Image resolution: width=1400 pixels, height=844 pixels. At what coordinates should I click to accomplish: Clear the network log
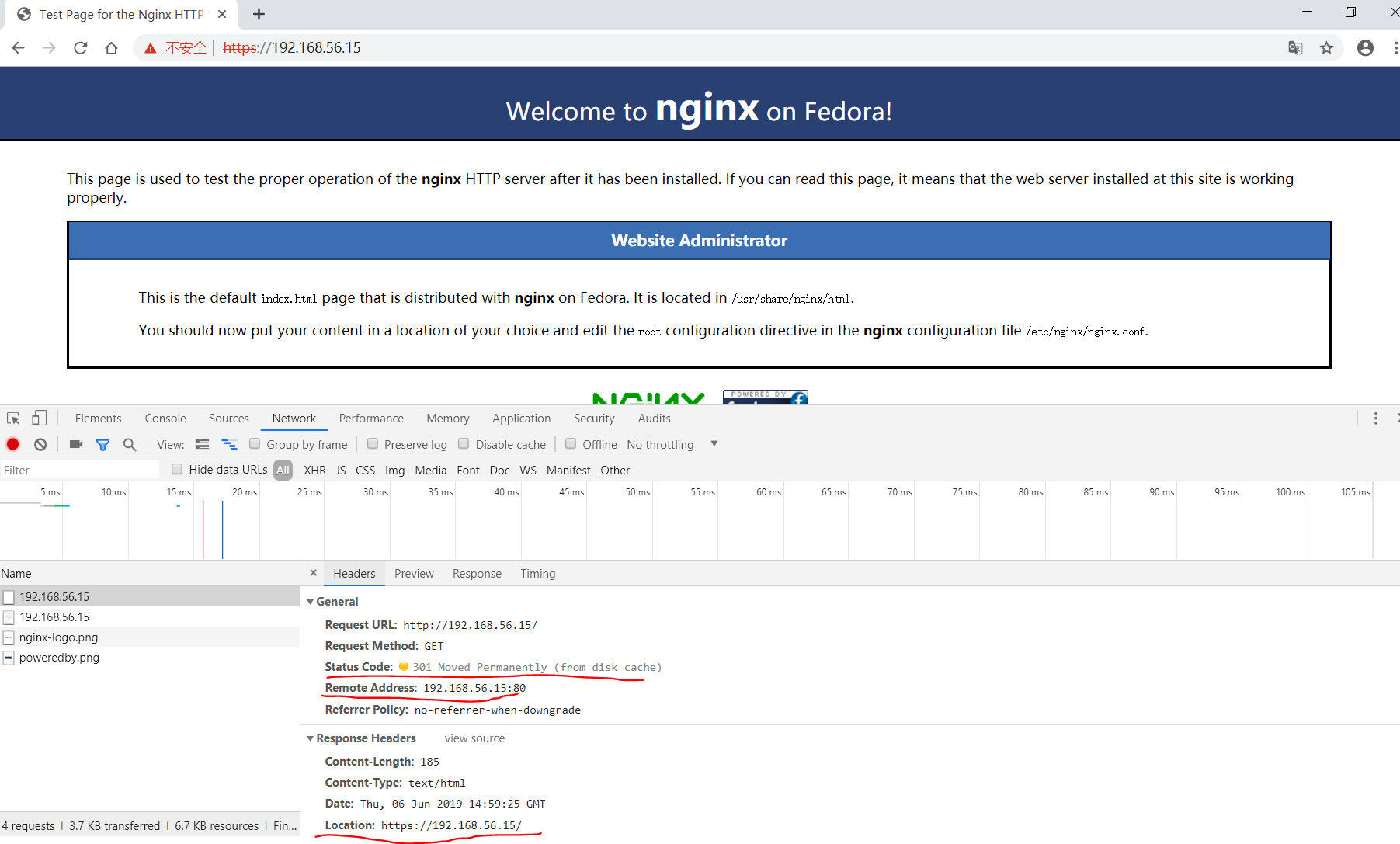click(40, 444)
